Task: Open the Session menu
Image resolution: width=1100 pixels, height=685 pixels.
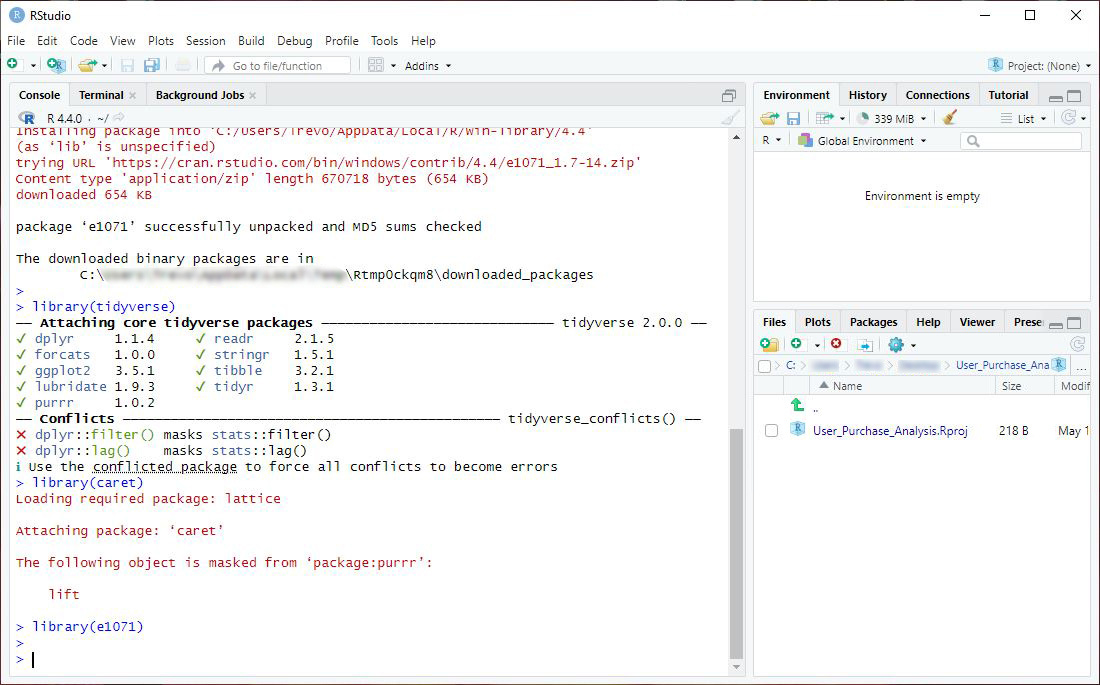Action: pyautogui.click(x=206, y=41)
